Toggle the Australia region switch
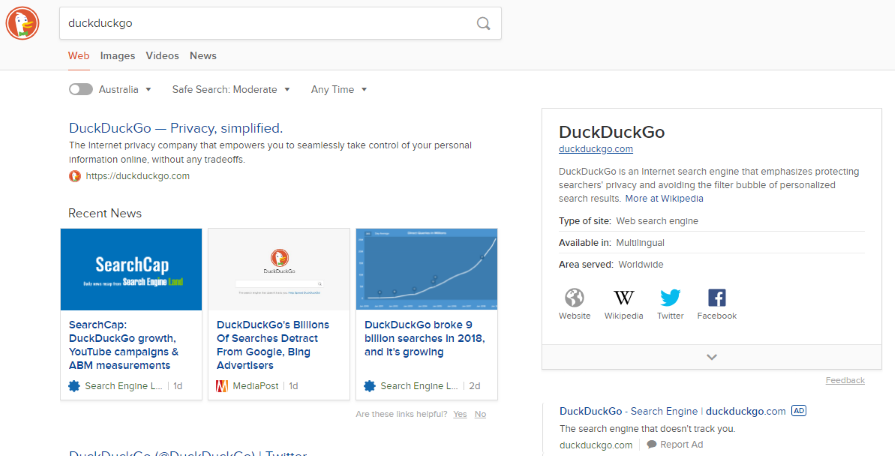This screenshot has height=456, width=895. point(81,90)
